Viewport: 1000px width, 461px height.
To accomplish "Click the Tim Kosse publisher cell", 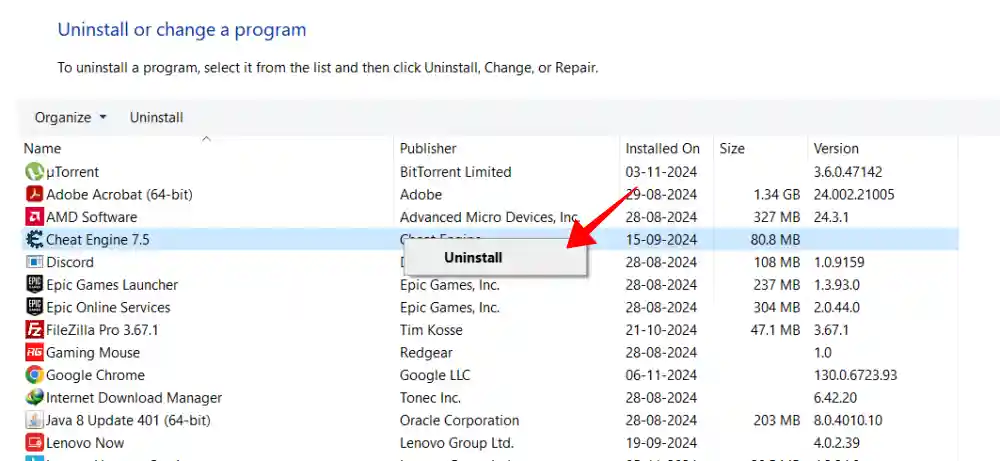I will coord(431,330).
